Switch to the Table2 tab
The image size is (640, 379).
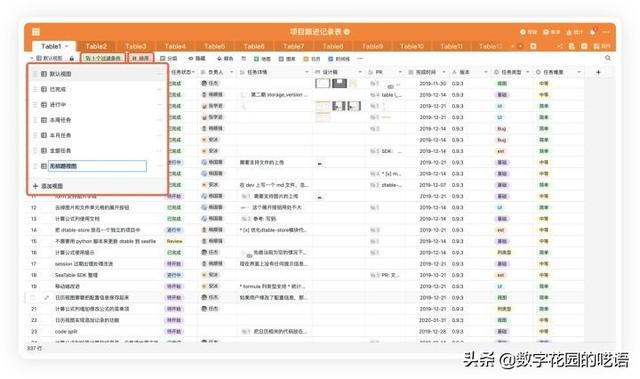[96, 47]
